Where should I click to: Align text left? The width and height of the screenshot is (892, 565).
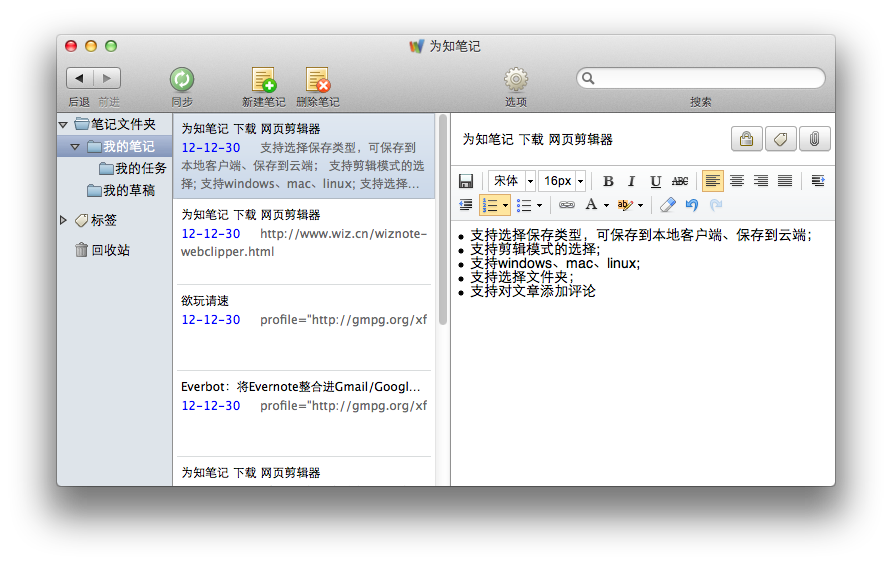(713, 181)
